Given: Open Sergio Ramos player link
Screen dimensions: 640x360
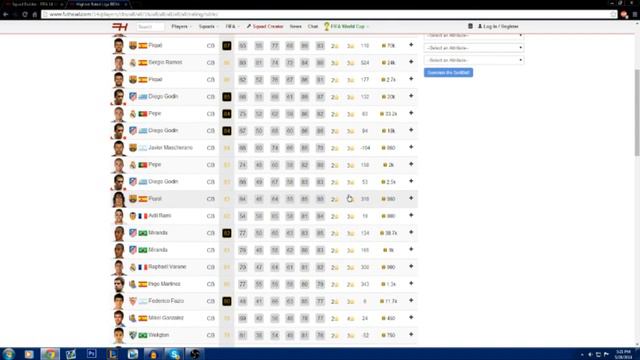Looking at the screenshot, I should coord(165,62).
